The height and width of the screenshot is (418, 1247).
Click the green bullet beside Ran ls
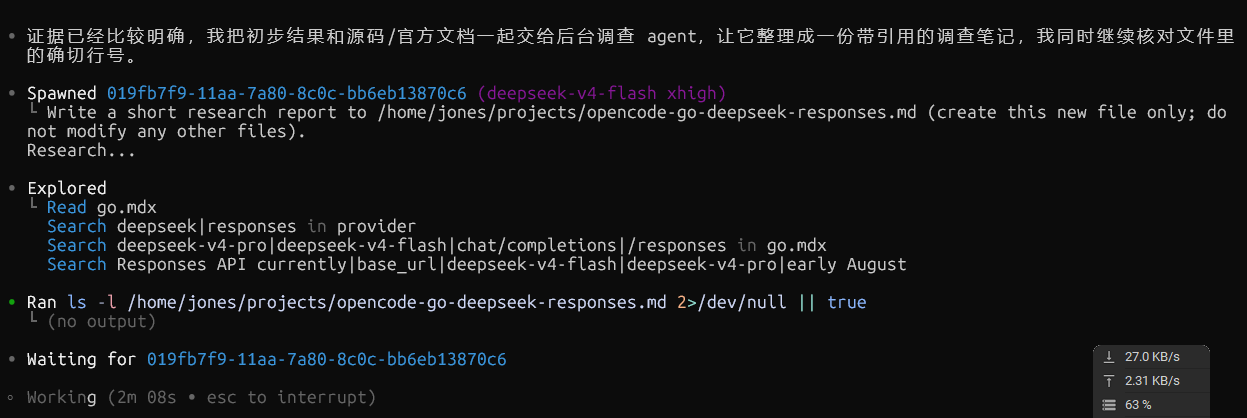[10, 302]
